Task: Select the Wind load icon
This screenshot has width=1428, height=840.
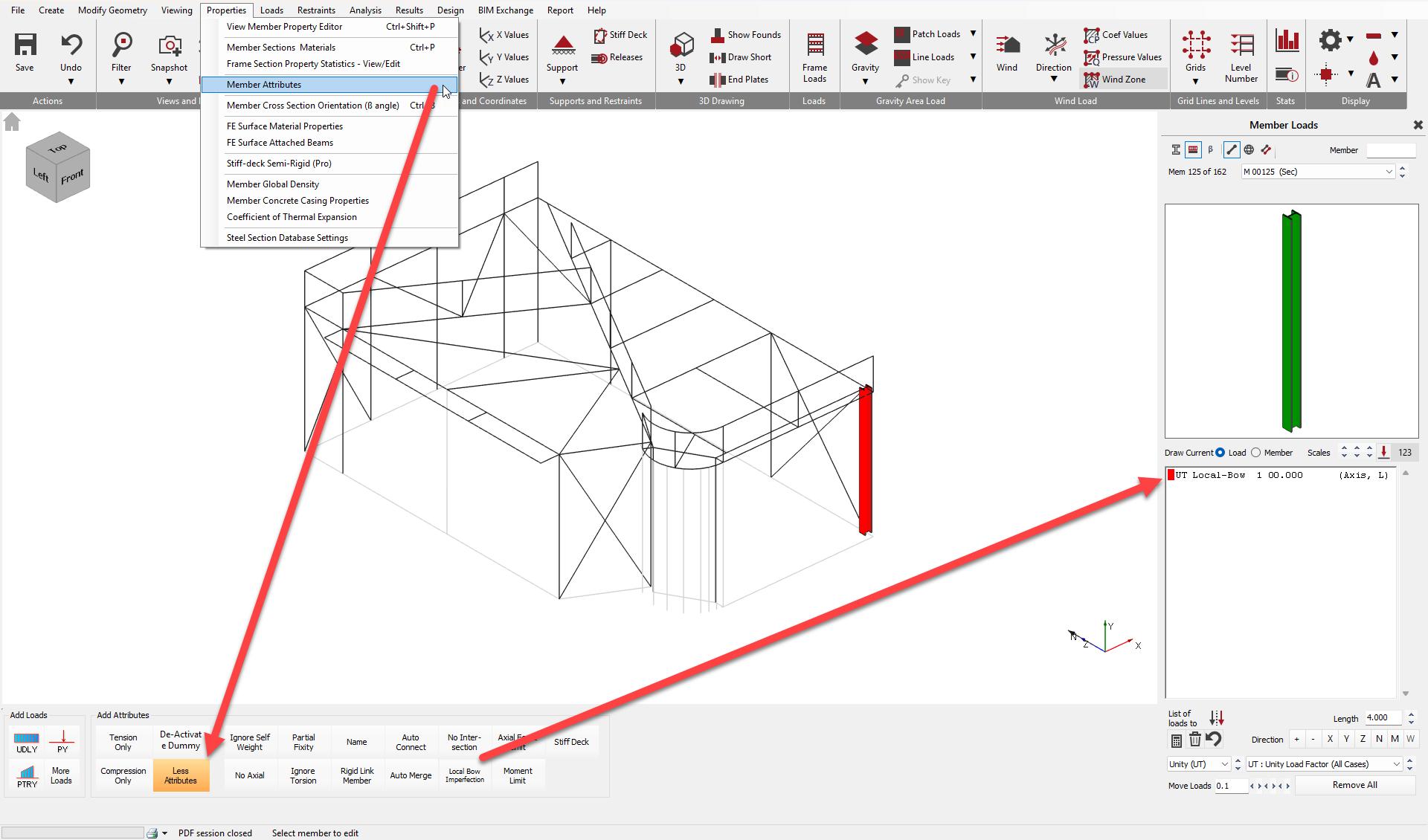Action: [x=1007, y=45]
